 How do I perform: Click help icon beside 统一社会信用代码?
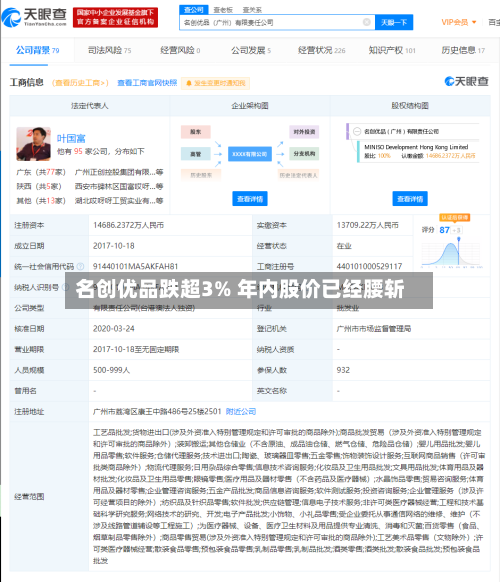[x=80, y=266]
